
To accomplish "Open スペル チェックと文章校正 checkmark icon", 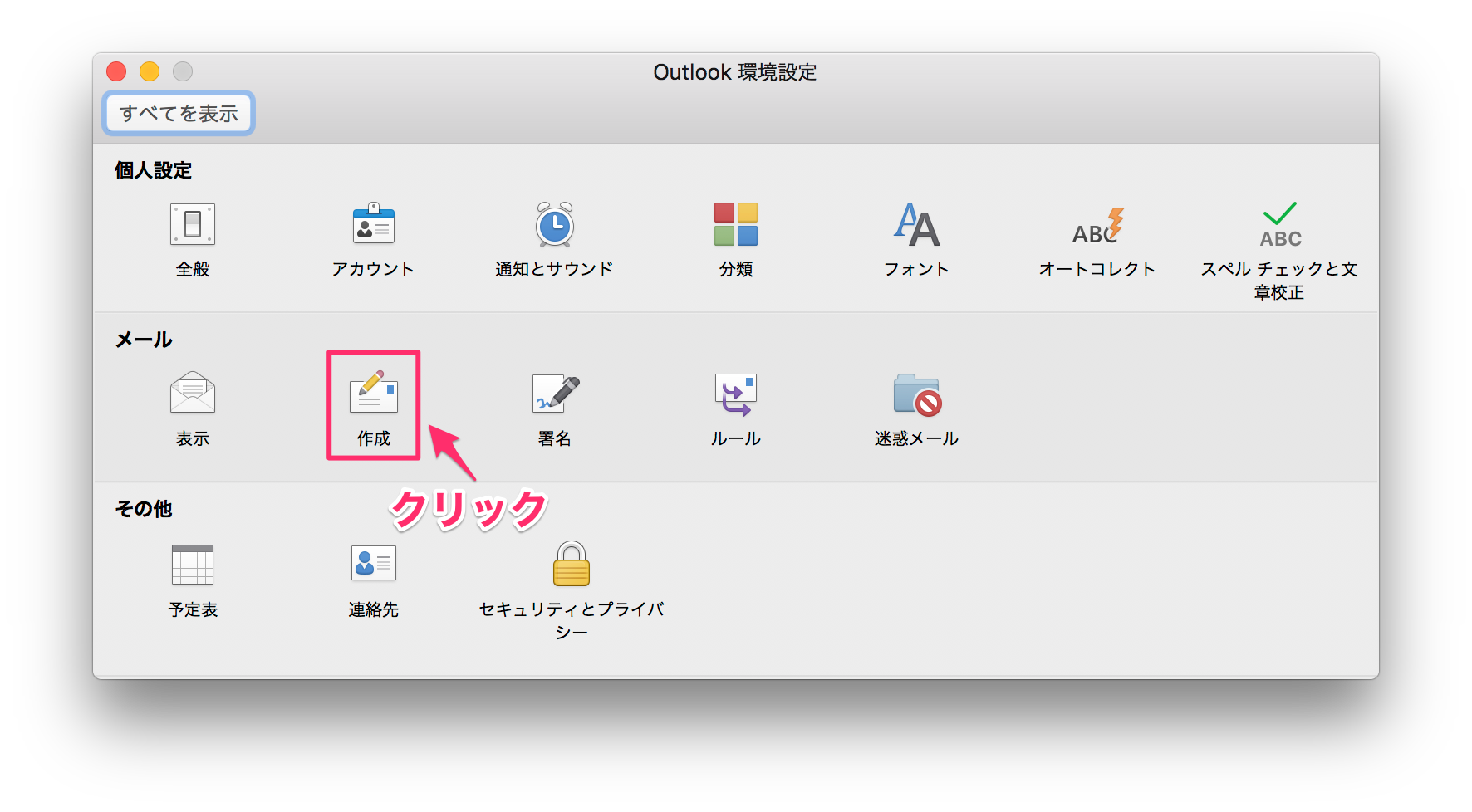I will (x=1280, y=225).
